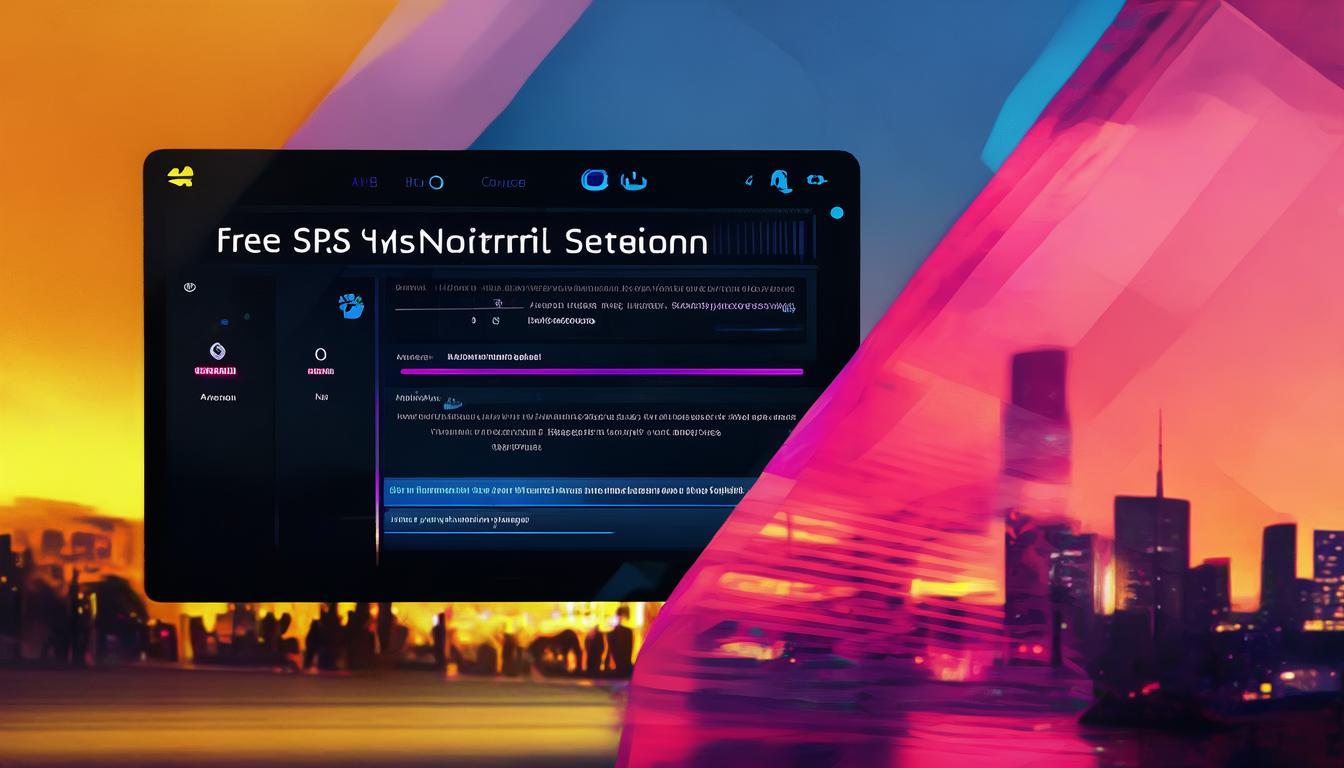
Task: Click the blue power-shaped icon in the header
Action: 634,181
